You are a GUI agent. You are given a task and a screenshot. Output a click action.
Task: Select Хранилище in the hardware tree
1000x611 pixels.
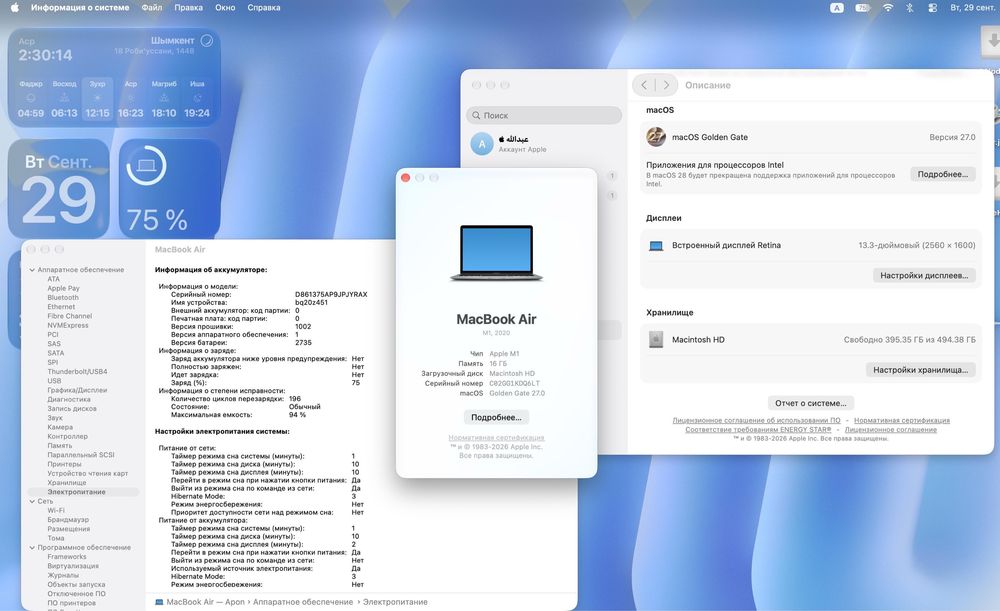67,483
